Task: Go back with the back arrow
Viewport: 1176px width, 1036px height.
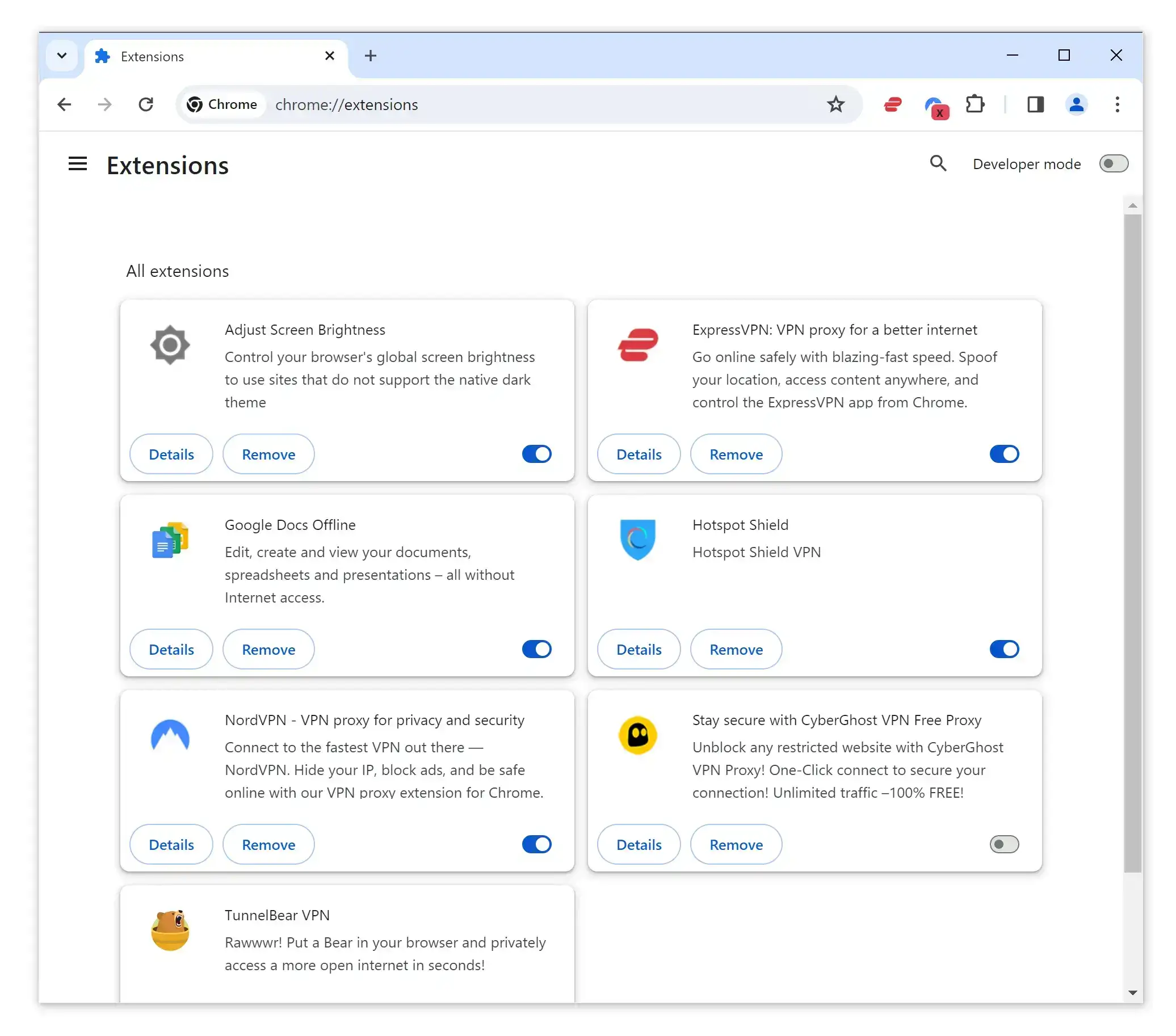Action: (x=65, y=104)
